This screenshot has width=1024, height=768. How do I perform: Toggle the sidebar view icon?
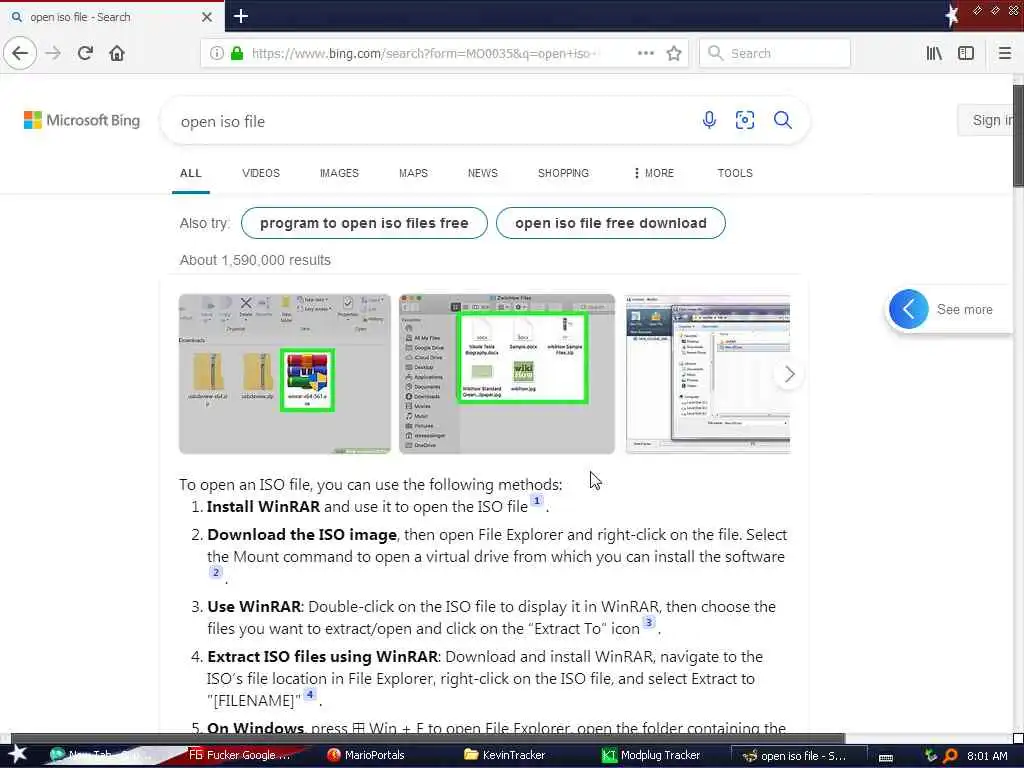point(966,53)
